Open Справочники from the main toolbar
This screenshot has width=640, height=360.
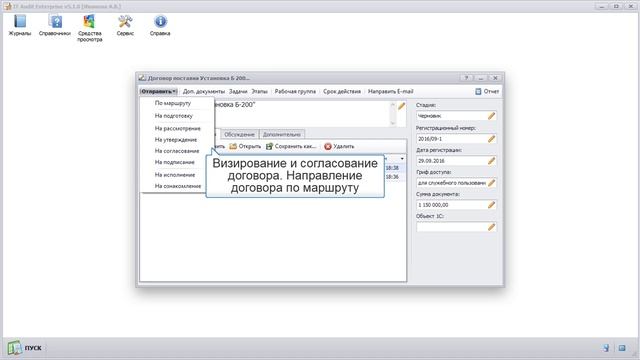(55, 25)
